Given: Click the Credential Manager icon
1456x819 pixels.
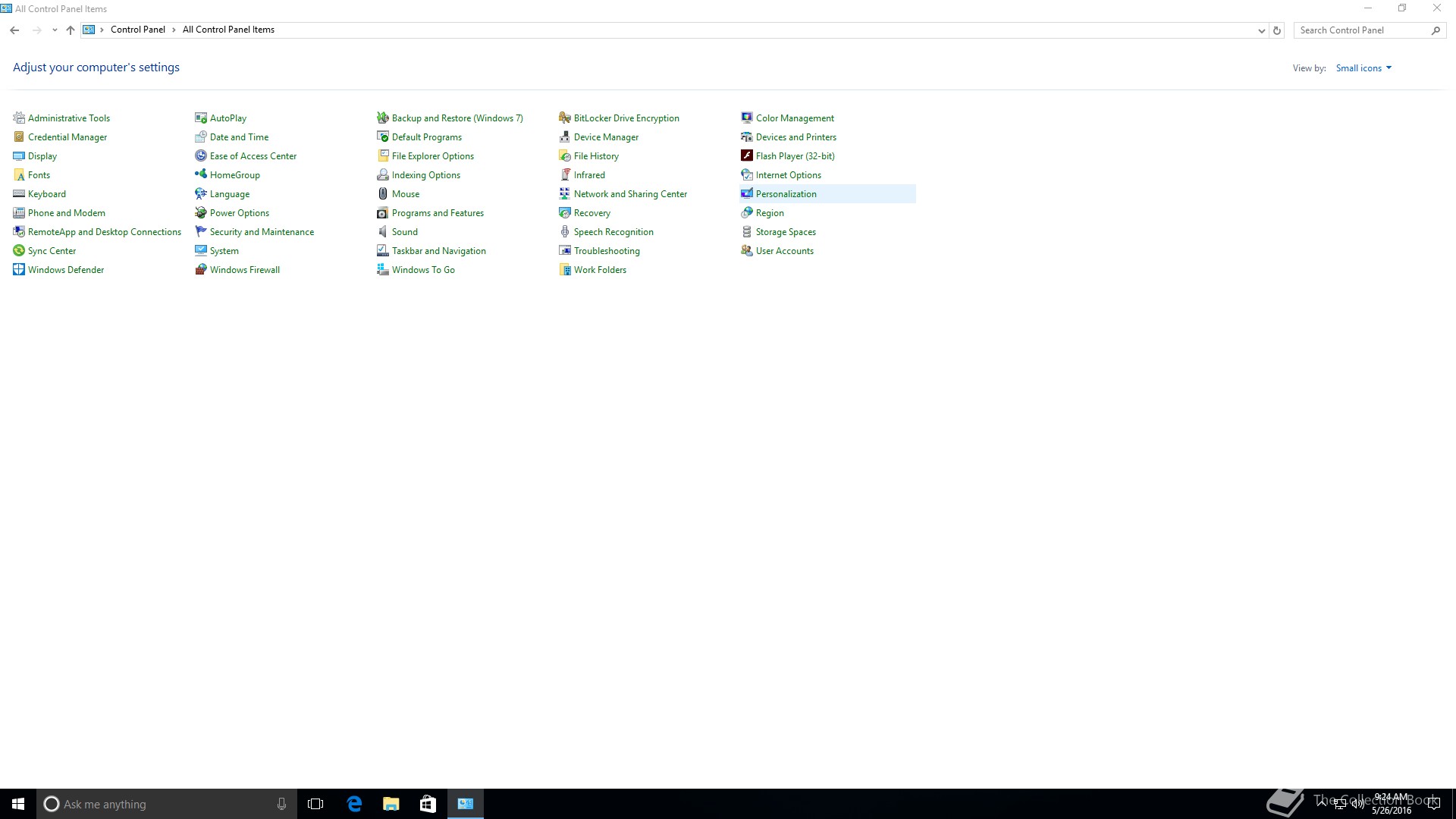Looking at the screenshot, I should pyautogui.click(x=19, y=136).
